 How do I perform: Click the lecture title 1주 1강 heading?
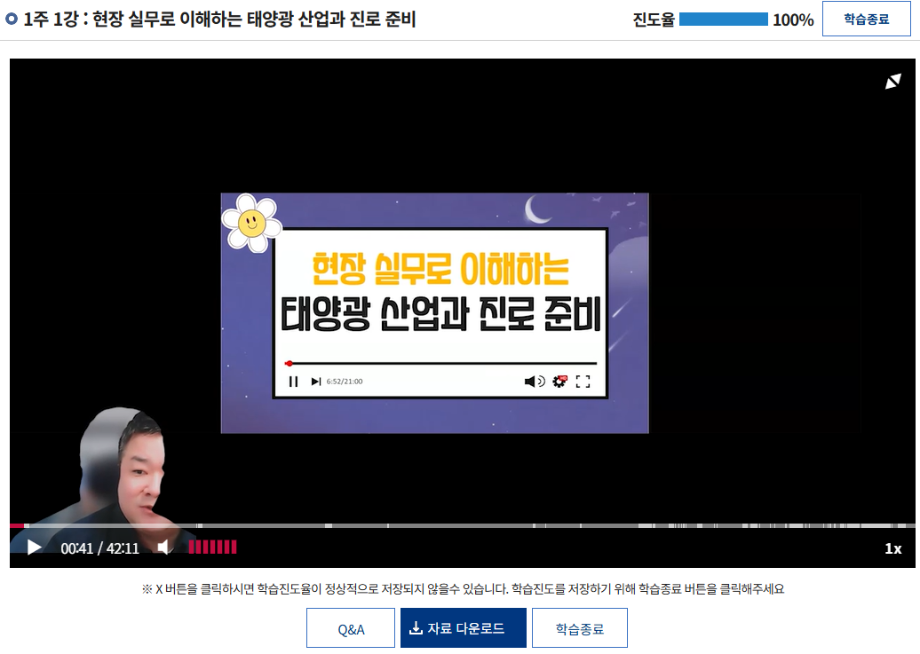click(x=219, y=19)
